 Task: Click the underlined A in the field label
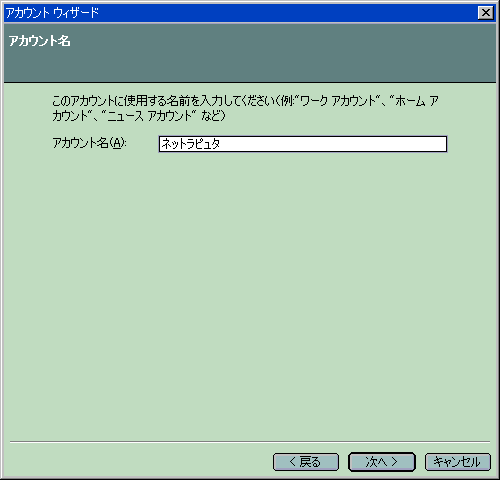[x=116, y=143]
